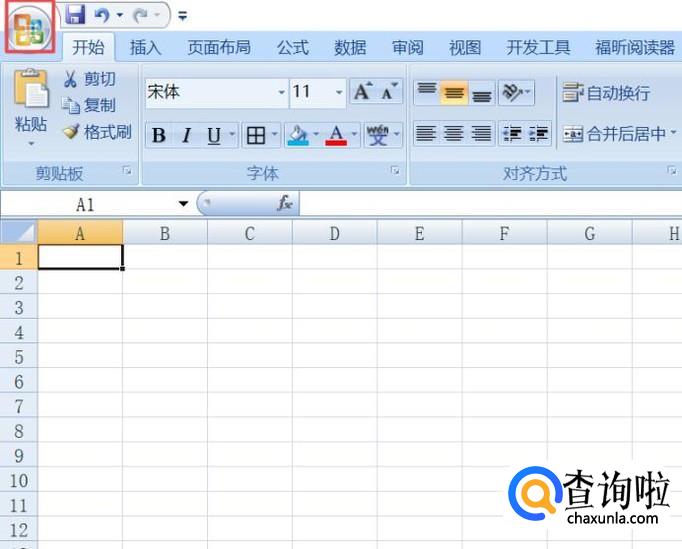The height and width of the screenshot is (549, 682).
Task: Save workbook using quick access icon
Action: coord(75,15)
